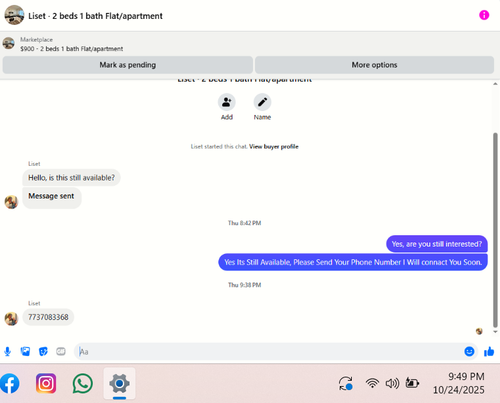Open WhatsApp from the taskbar

pos(82,383)
